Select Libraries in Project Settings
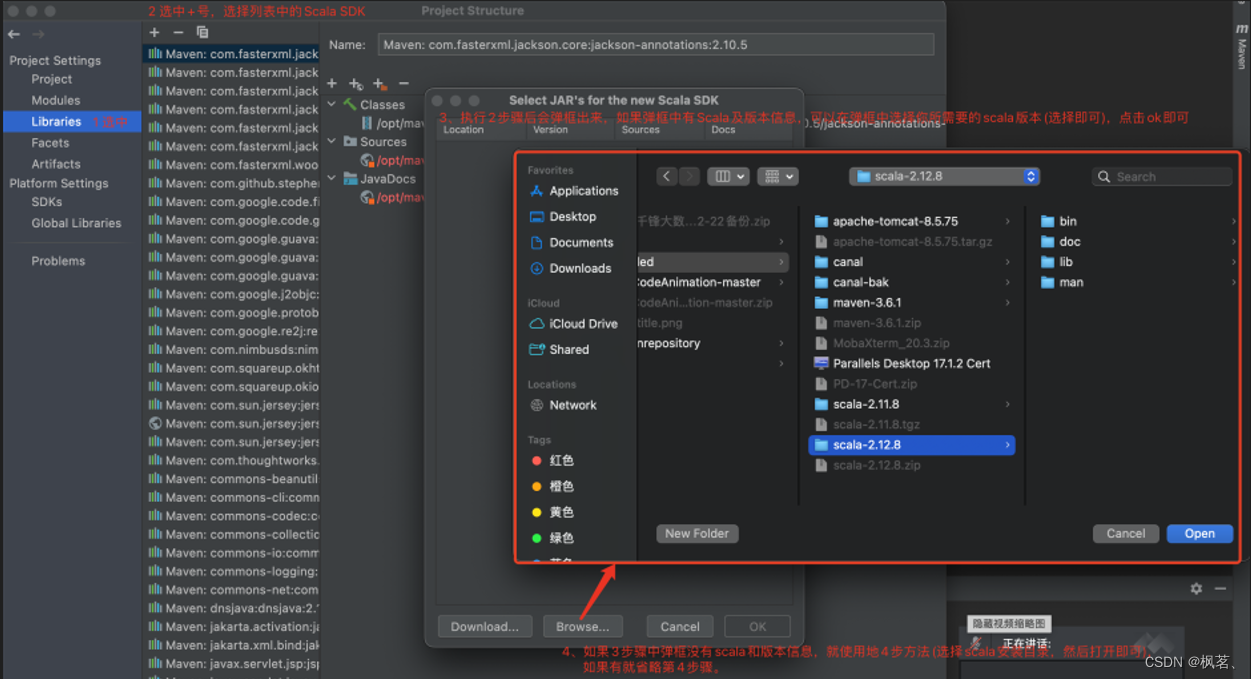The height and width of the screenshot is (679, 1251). pyautogui.click(x=72, y=122)
